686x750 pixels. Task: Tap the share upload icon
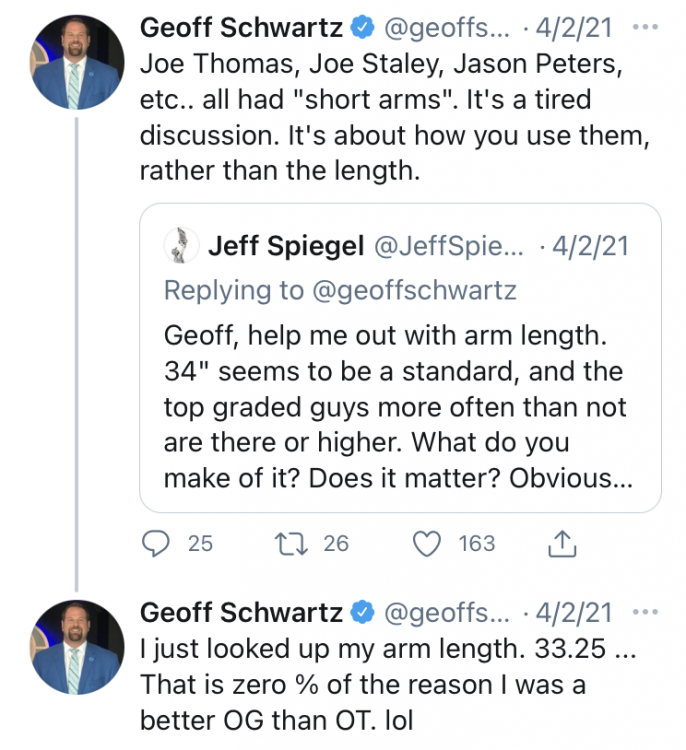pos(563,543)
